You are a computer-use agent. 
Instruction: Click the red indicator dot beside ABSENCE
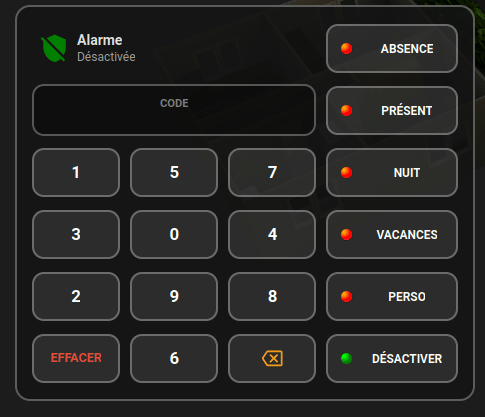[x=346, y=48]
